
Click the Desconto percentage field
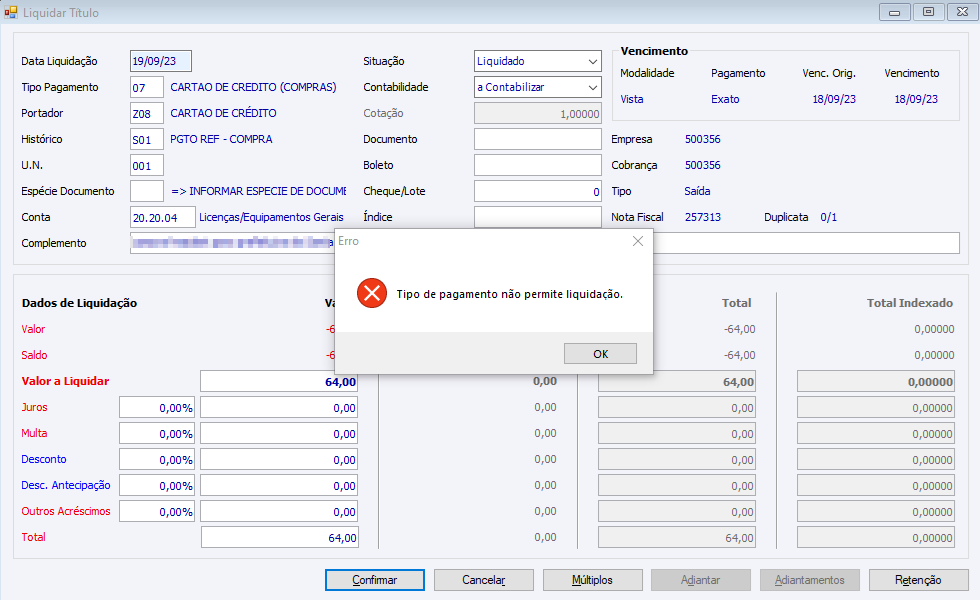(x=157, y=459)
